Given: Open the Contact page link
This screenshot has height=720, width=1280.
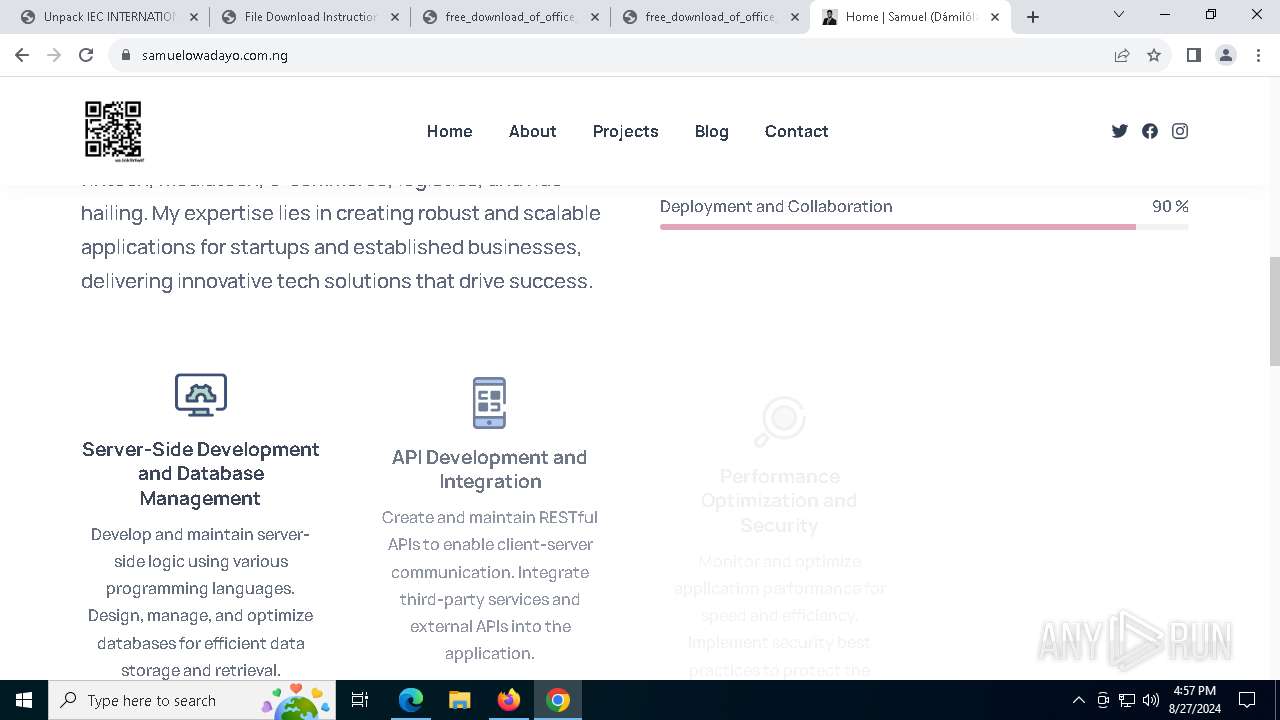Looking at the screenshot, I should 796,131.
